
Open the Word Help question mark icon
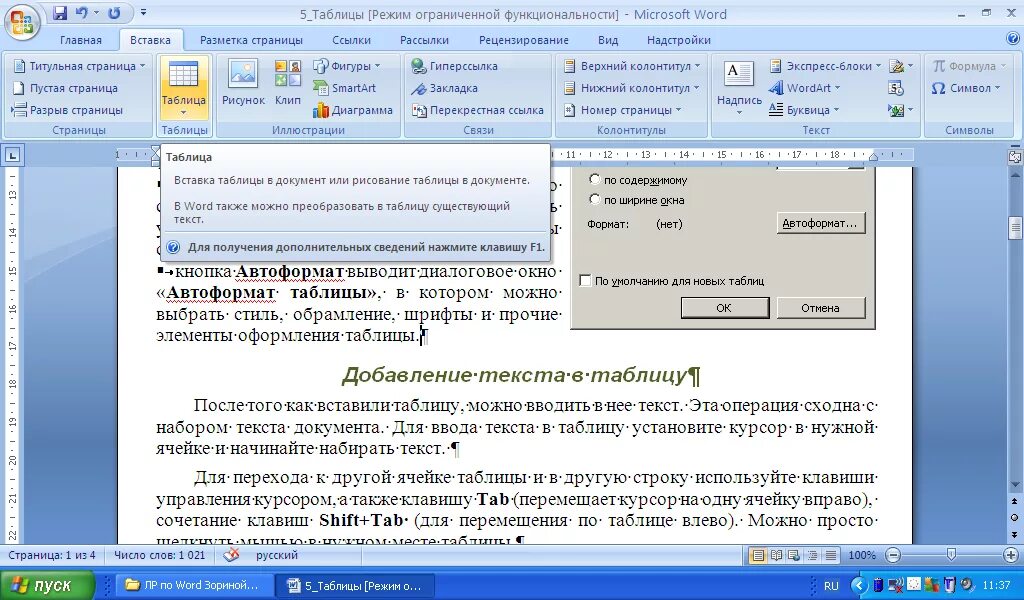click(1013, 39)
